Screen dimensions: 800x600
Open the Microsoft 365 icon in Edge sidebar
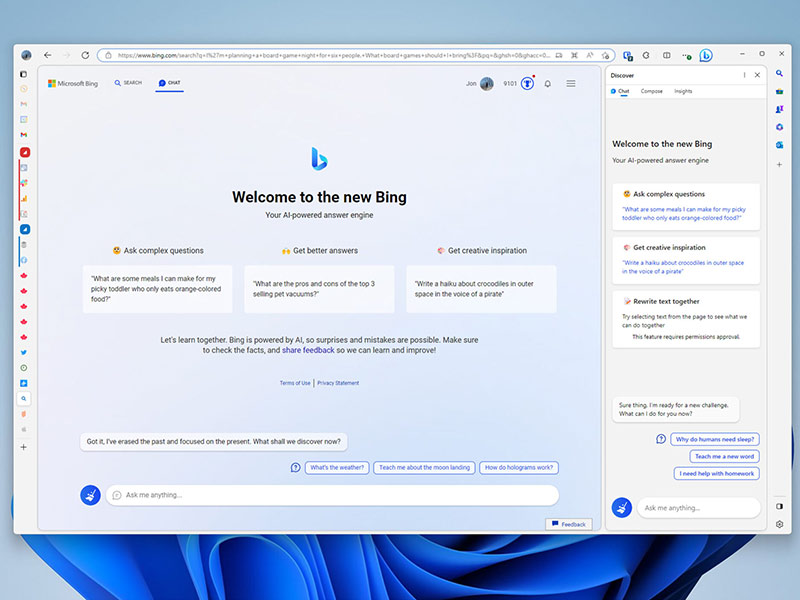[x=780, y=127]
